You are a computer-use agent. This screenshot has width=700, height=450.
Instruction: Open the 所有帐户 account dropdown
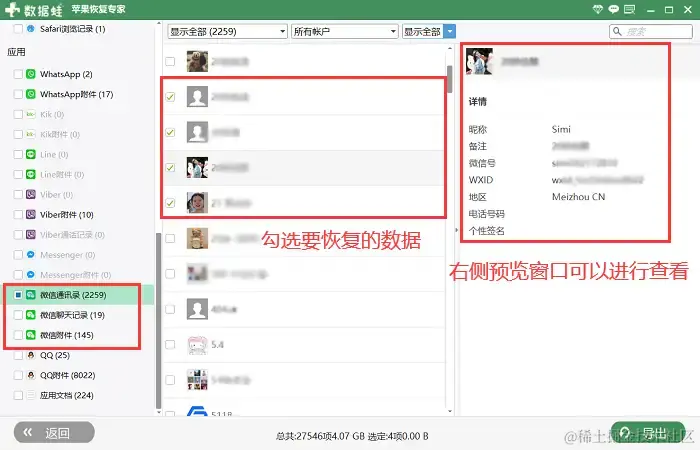345,31
